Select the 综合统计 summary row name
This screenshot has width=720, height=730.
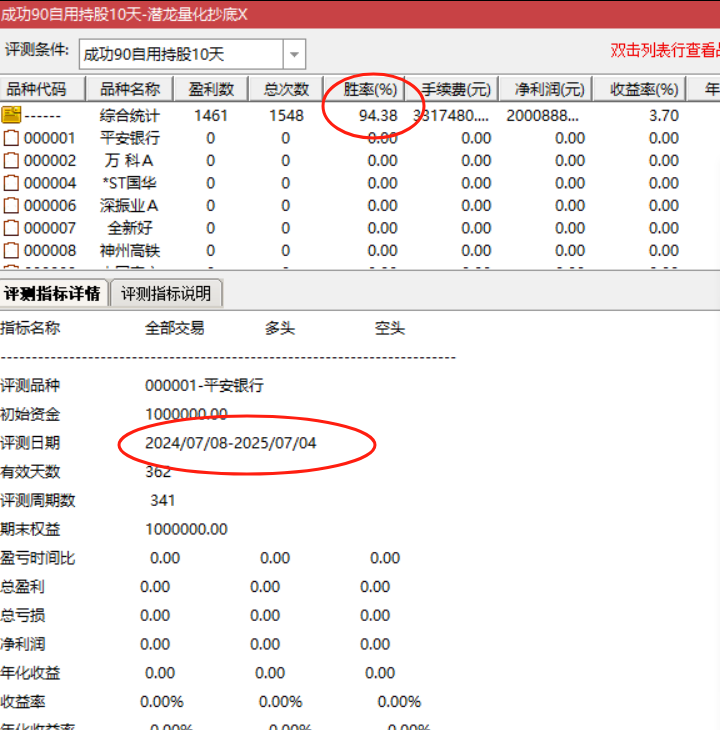point(130,115)
